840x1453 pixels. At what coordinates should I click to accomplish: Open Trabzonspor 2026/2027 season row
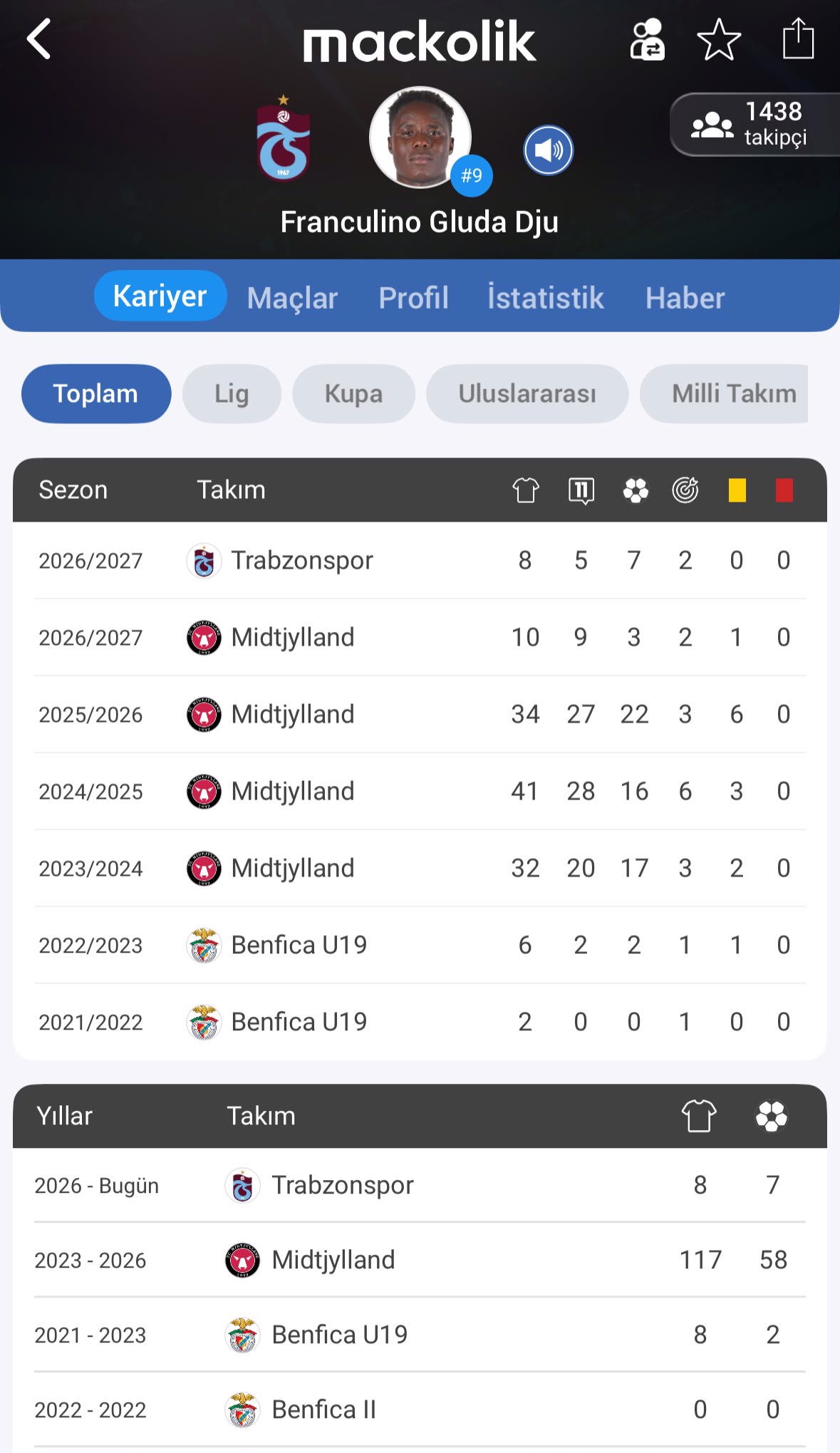coord(420,561)
